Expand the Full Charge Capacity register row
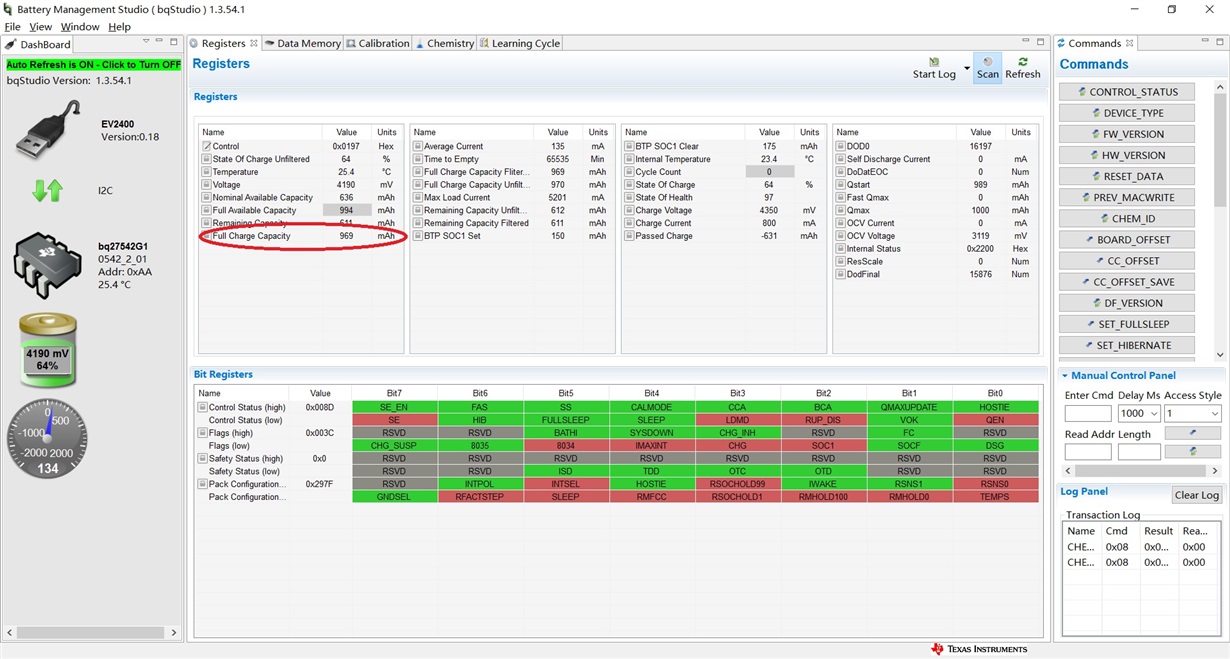Image resolution: width=1230 pixels, height=659 pixels. pos(206,236)
